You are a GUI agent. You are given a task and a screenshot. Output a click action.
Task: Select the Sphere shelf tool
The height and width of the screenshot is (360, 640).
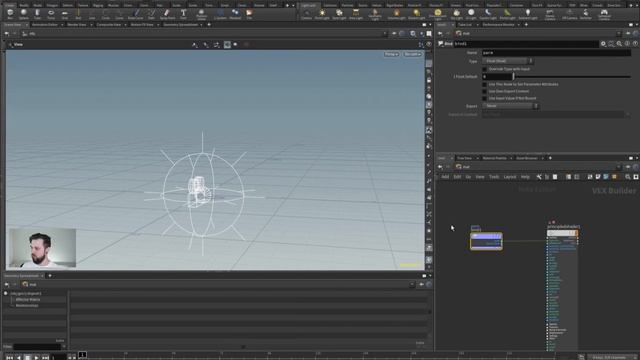pyautogui.click(x=24, y=14)
